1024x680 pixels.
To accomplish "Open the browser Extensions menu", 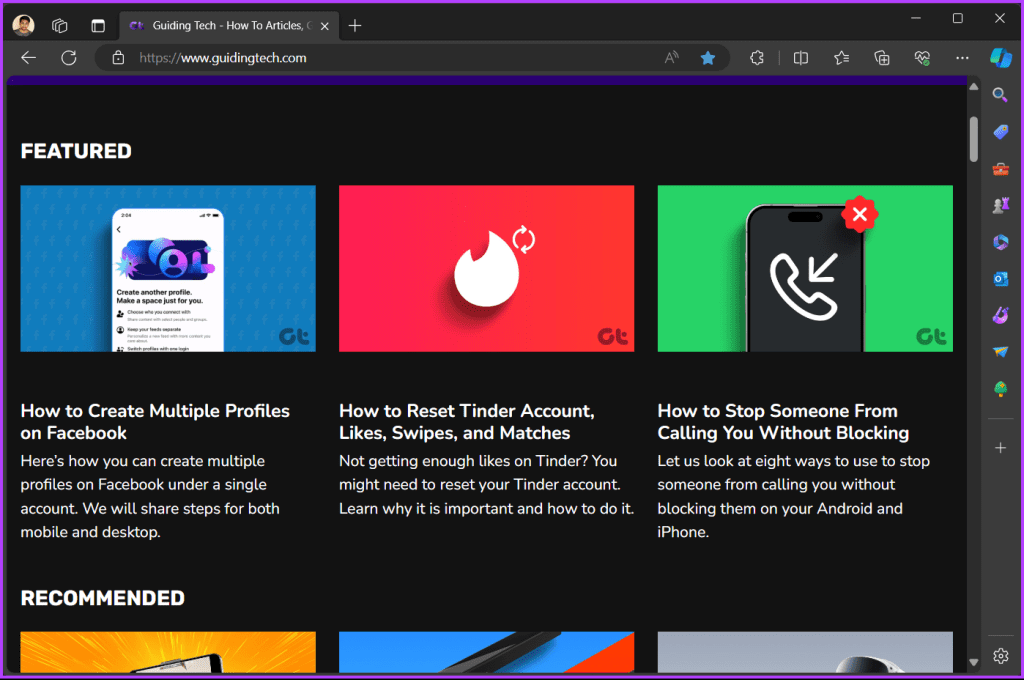I will click(x=757, y=58).
